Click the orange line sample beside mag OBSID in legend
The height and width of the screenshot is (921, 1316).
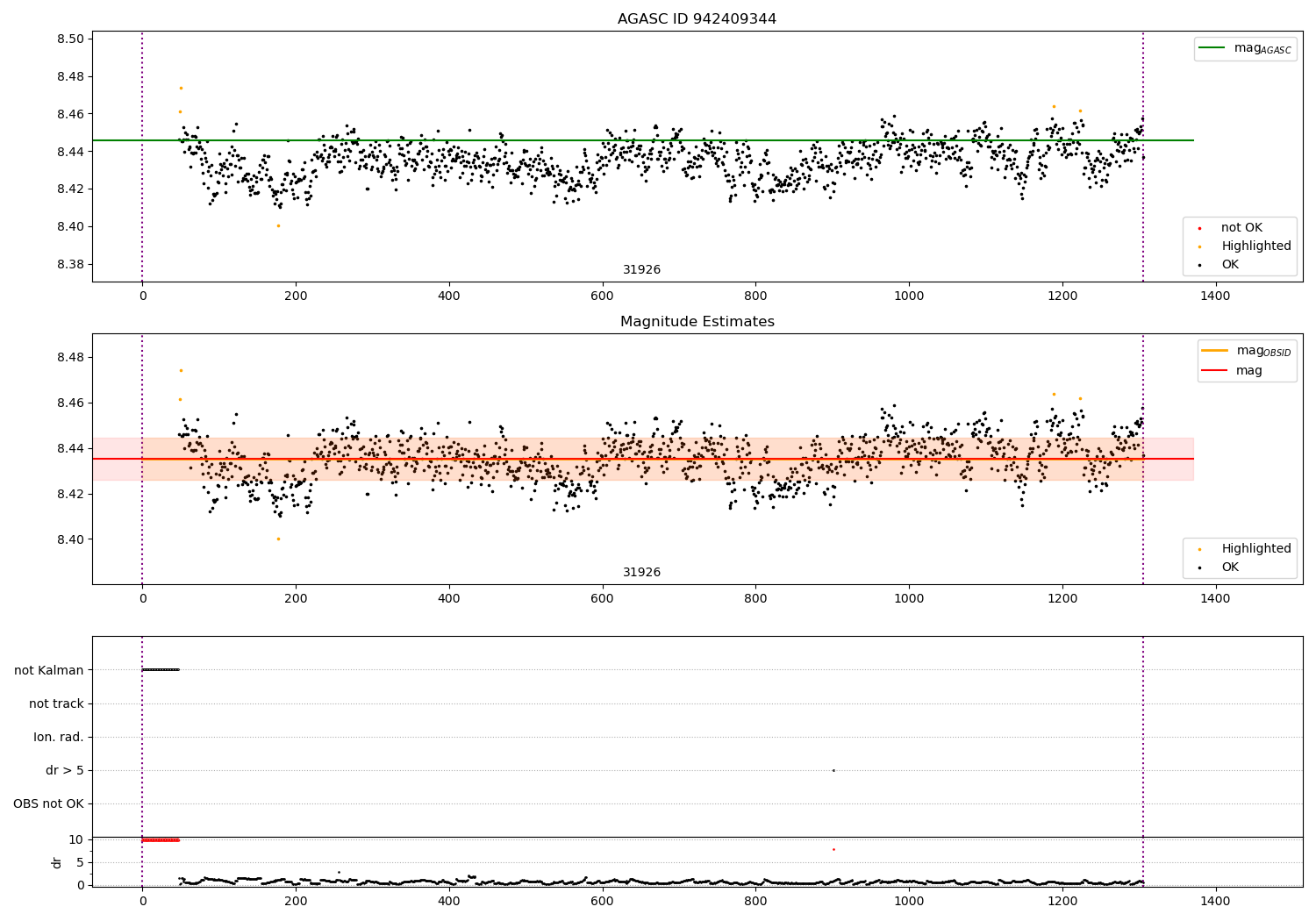click(1215, 351)
